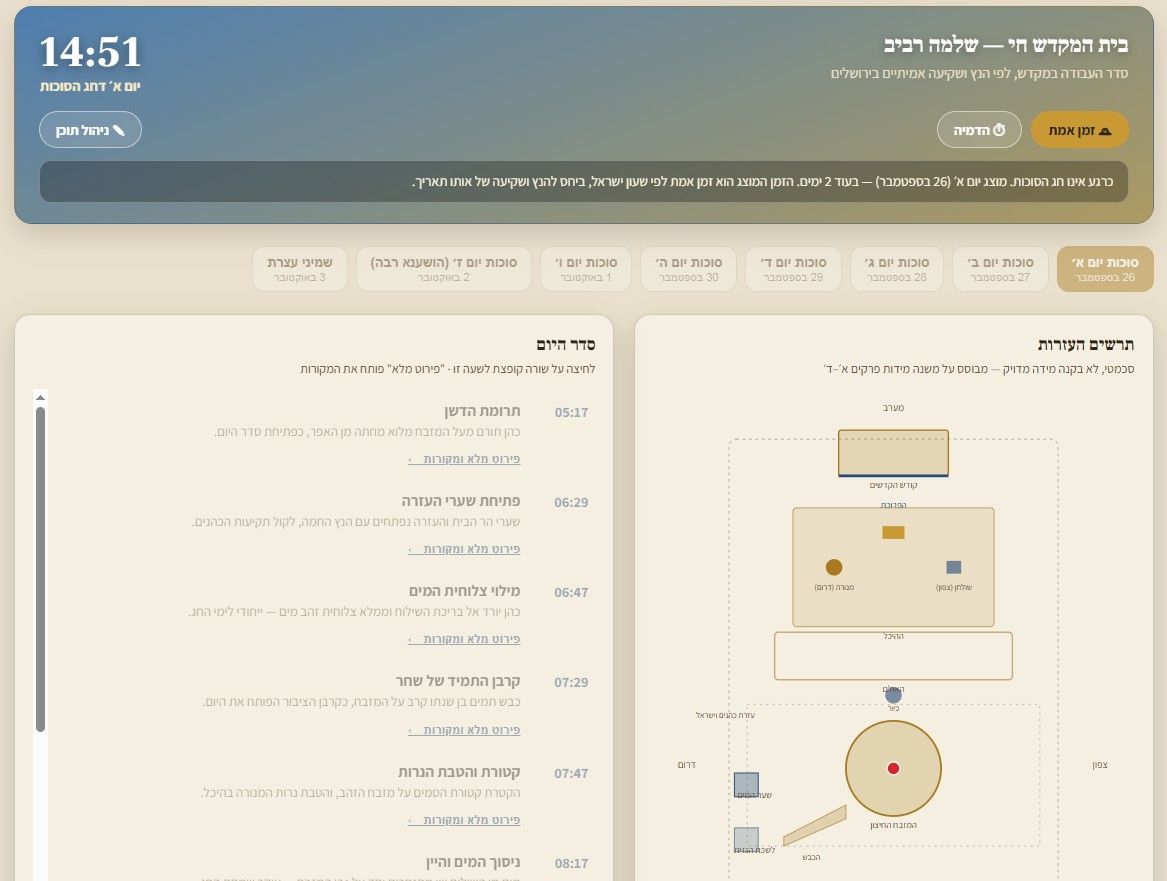The width and height of the screenshot is (1167, 881).
Task: Select the 'סוכות יום א׳' 26 September tab
Action: point(1104,269)
